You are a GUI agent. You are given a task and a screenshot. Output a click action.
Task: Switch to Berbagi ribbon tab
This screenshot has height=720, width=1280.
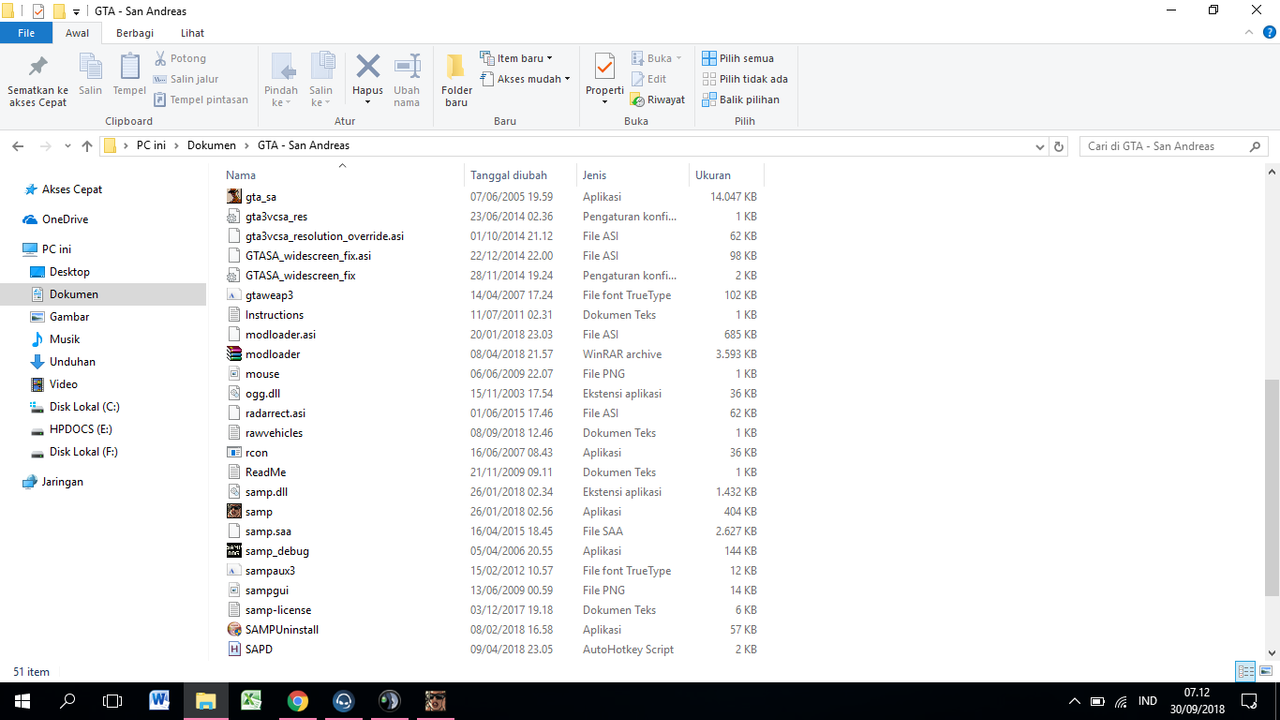134,33
